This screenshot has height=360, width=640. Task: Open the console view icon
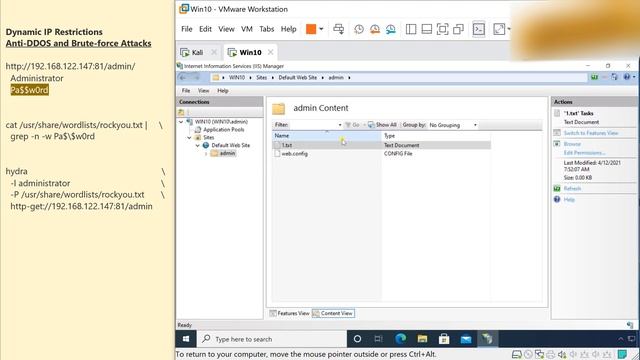click(x=479, y=29)
